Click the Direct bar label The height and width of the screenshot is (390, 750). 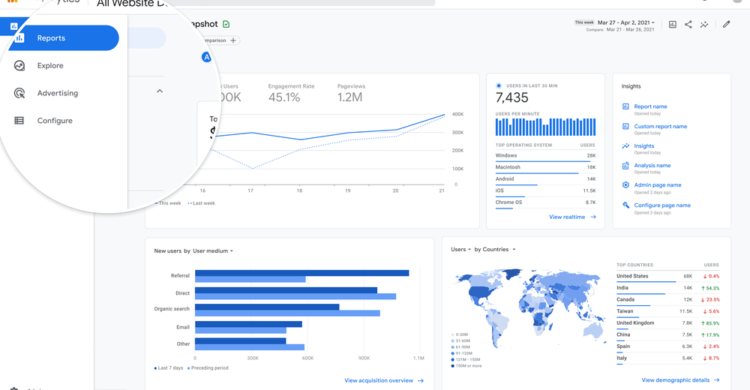pos(182,293)
